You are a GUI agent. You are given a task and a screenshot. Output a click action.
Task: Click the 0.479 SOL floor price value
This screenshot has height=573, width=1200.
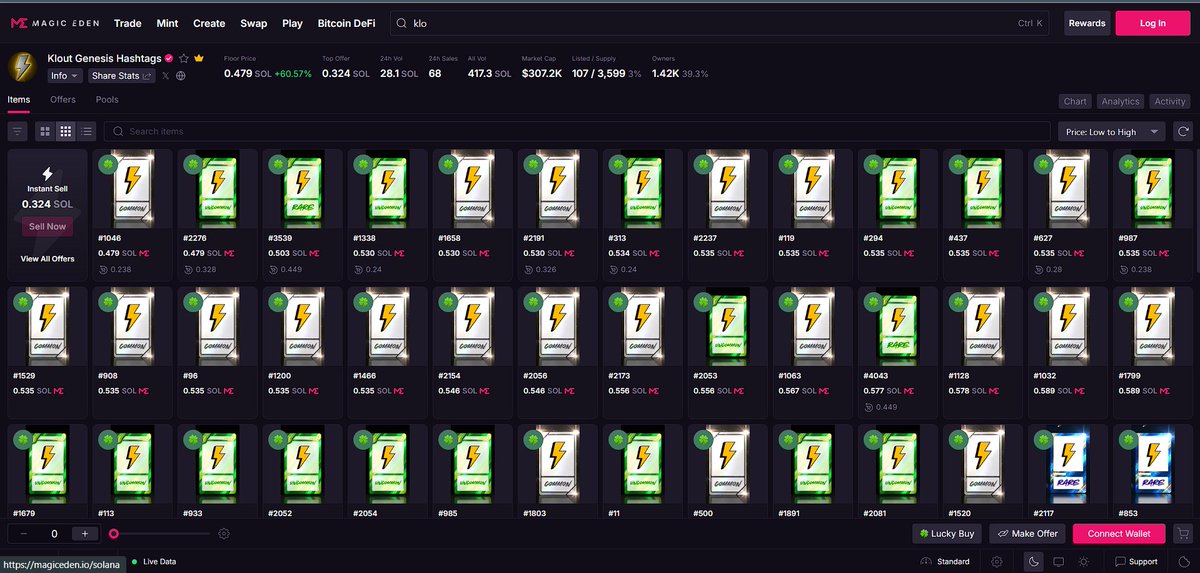pyautogui.click(x=246, y=73)
